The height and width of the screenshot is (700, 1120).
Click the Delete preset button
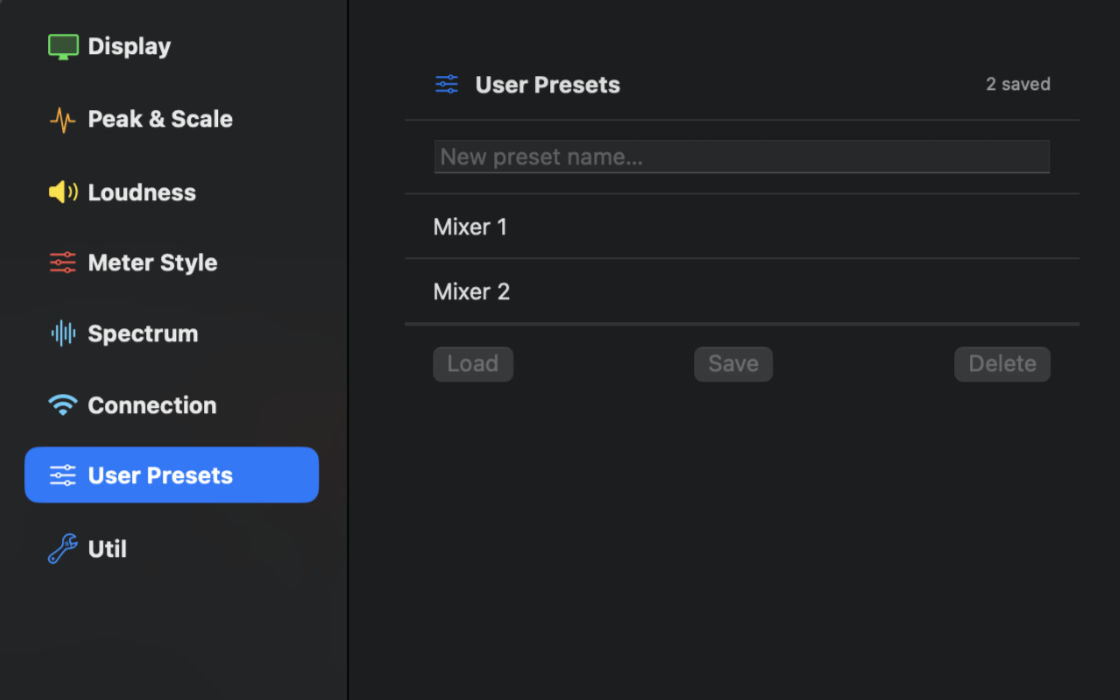click(x=1002, y=363)
